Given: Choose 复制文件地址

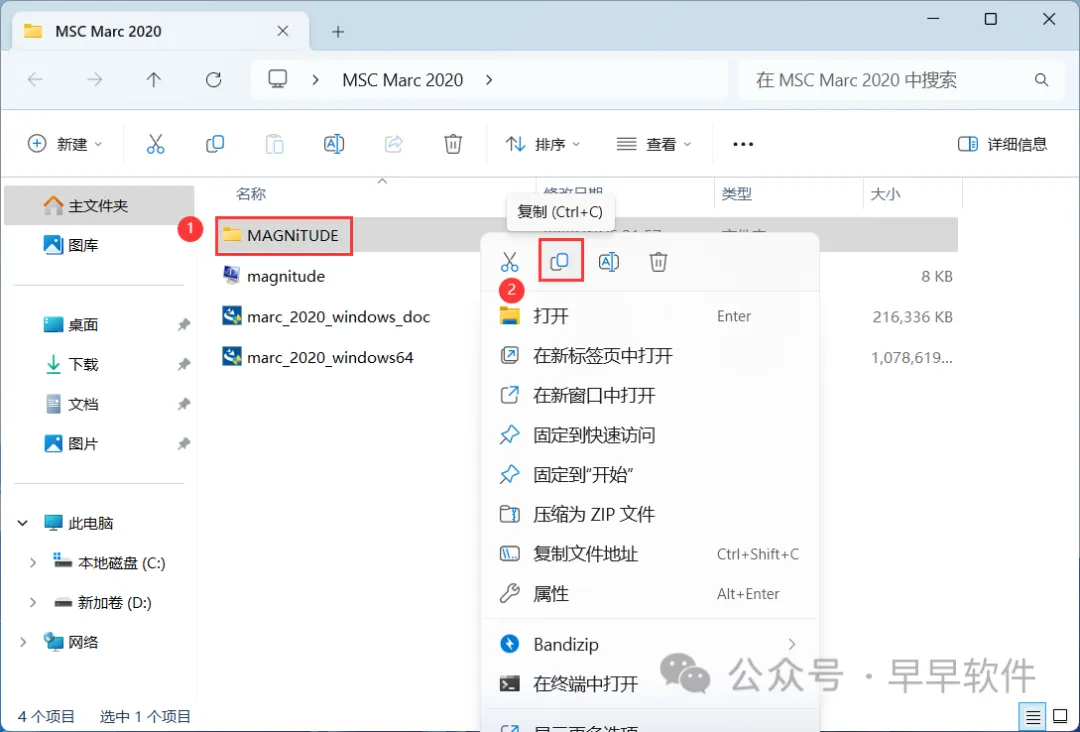Looking at the screenshot, I should click(x=650, y=554).
